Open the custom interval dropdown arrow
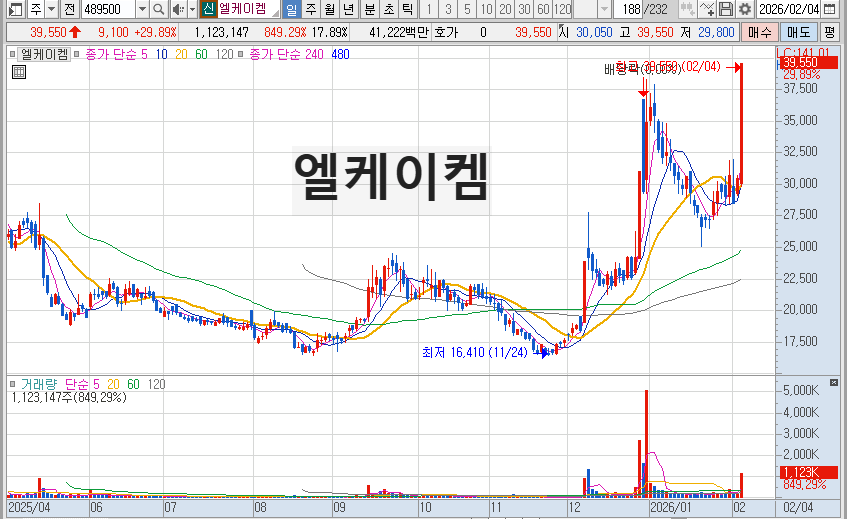The width and height of the screenshot is (847, 519). coord(604,9)
